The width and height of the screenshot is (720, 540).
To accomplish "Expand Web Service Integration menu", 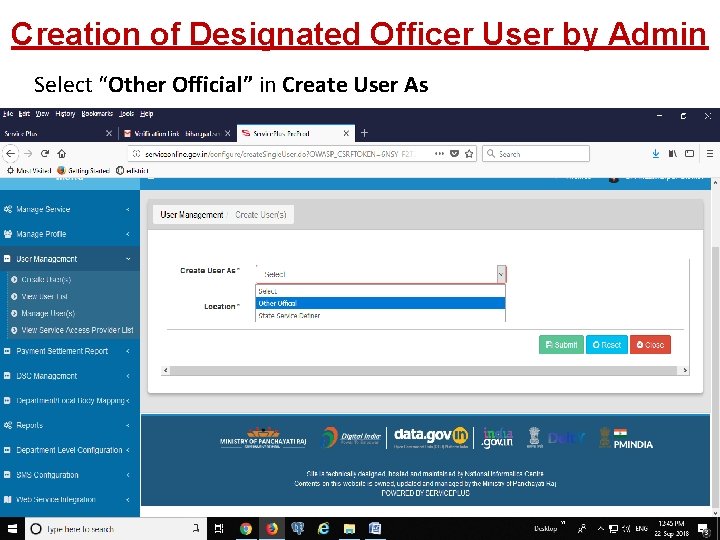I will coord(70,500).
